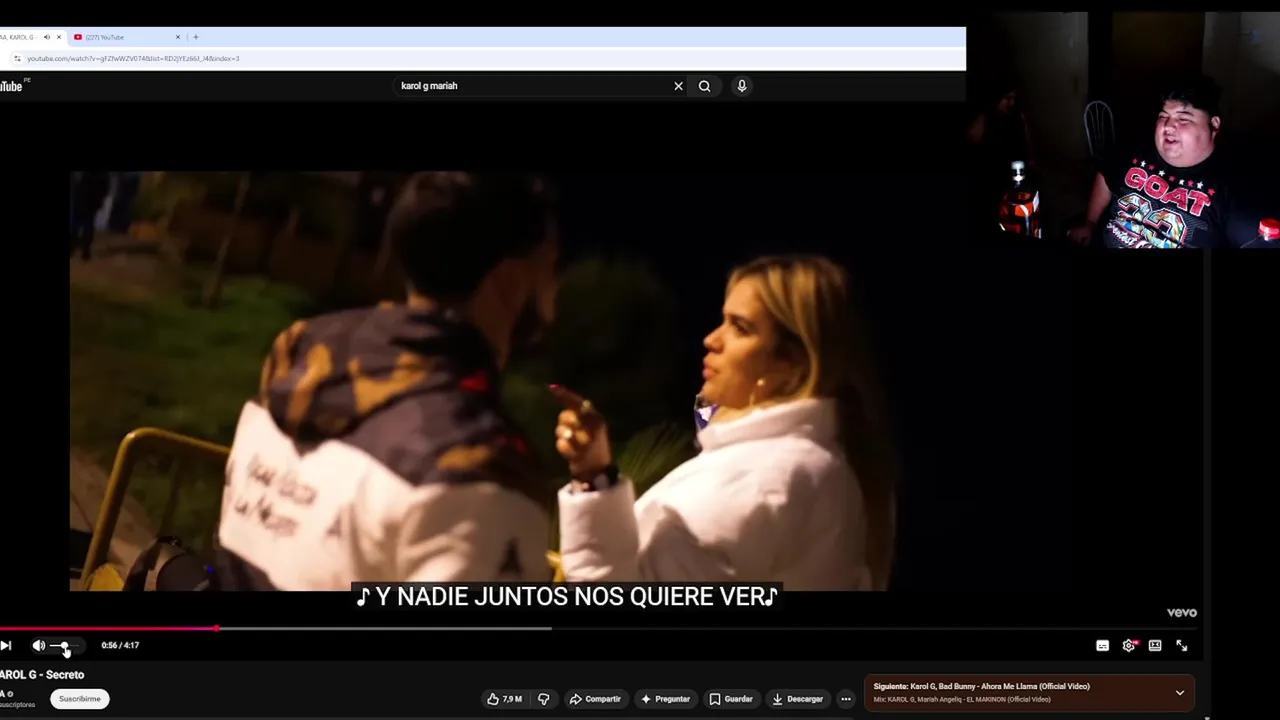Image resolution: width=1280 pixels, height=720 pixels.
Task: Click the 0:56 / 4:17 time display
Action: point(120,646)
